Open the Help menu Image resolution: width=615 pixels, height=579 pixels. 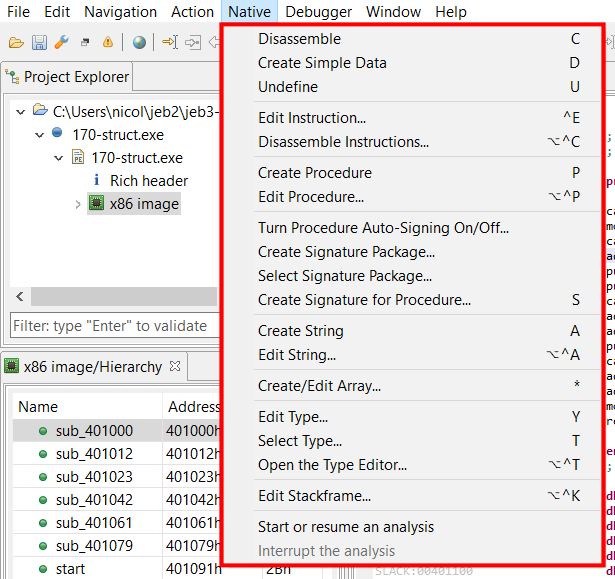pyautogui.click(x=451, y=12)
